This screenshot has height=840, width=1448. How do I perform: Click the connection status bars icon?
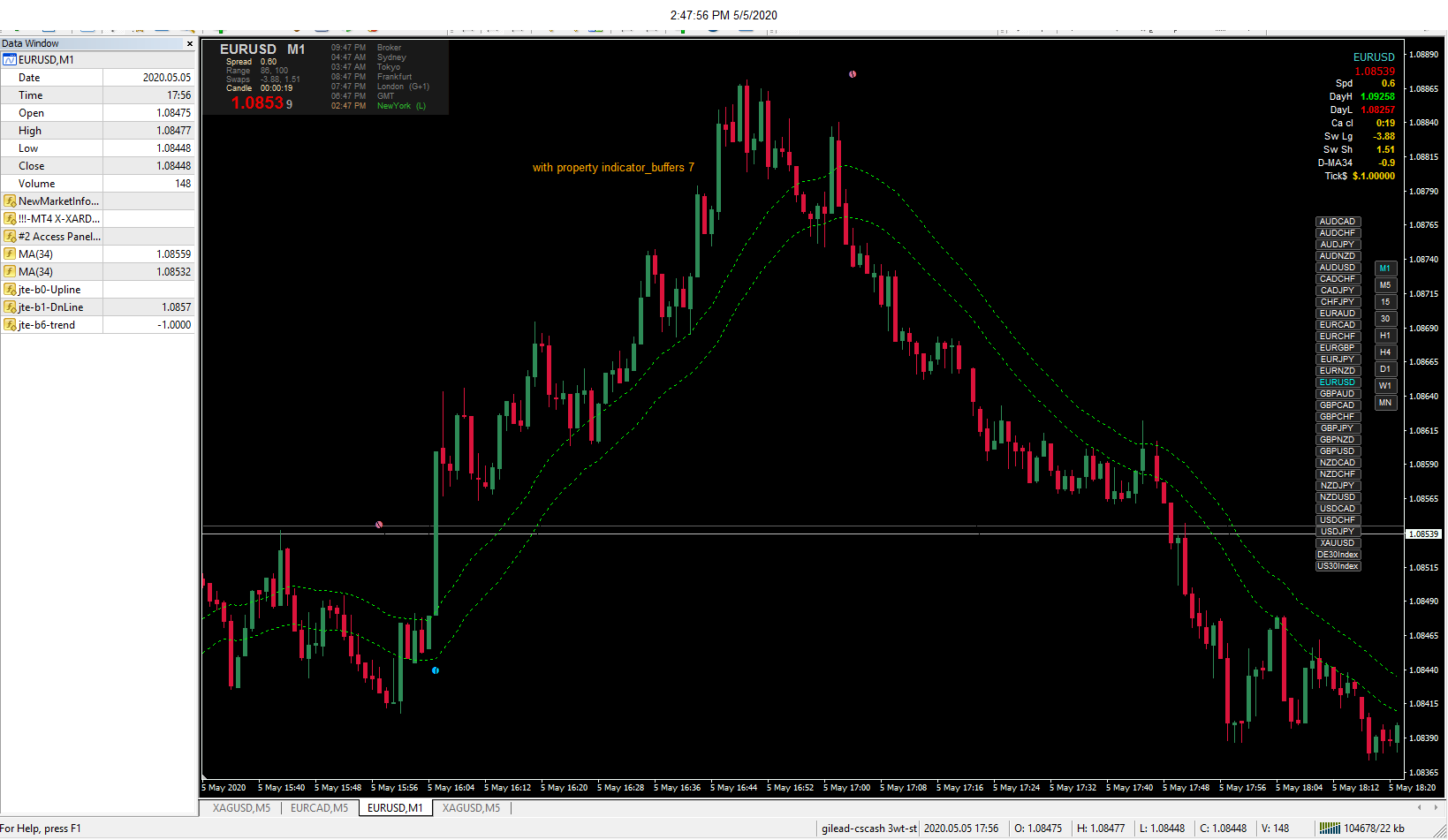1330,829
